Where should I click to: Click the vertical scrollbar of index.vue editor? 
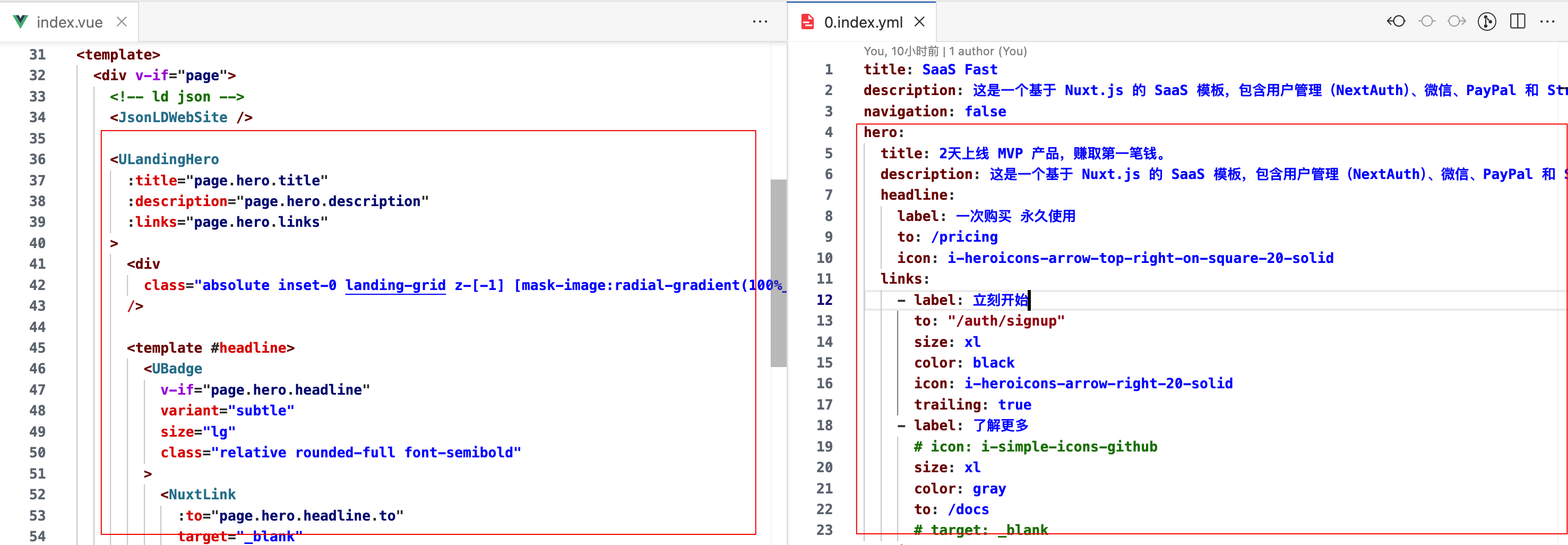(778, 273)
